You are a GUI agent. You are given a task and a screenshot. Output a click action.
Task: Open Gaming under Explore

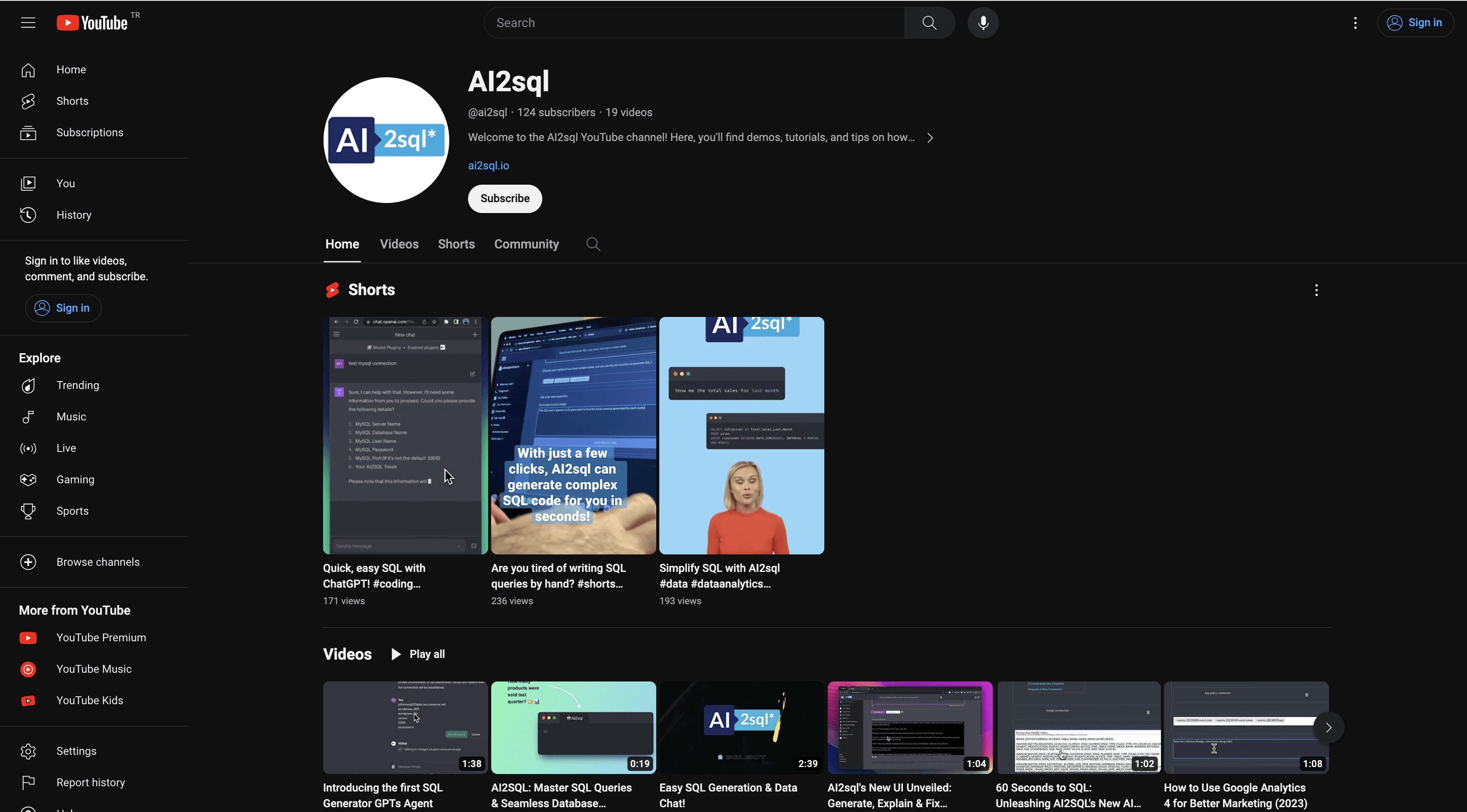coord(75,479)
